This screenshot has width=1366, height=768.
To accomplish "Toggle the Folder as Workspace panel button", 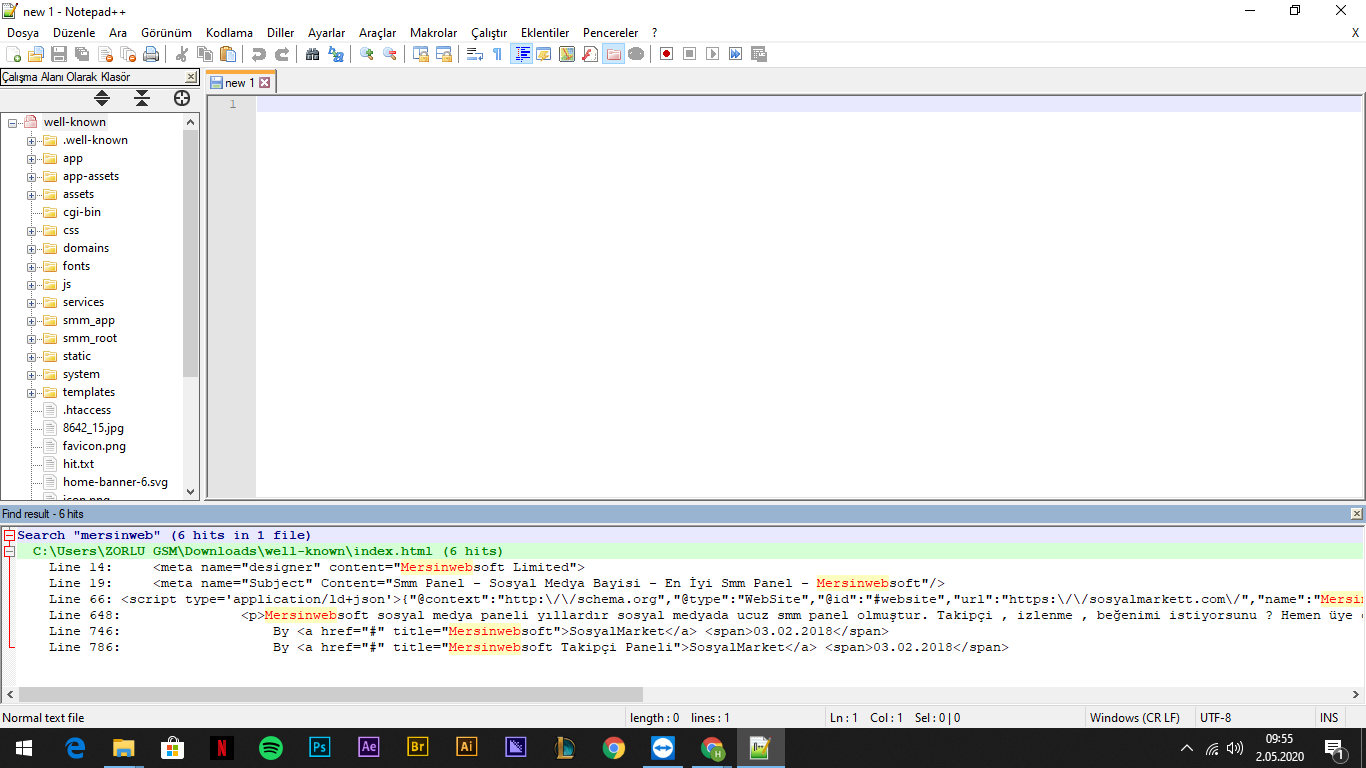I will coord(613,54).
